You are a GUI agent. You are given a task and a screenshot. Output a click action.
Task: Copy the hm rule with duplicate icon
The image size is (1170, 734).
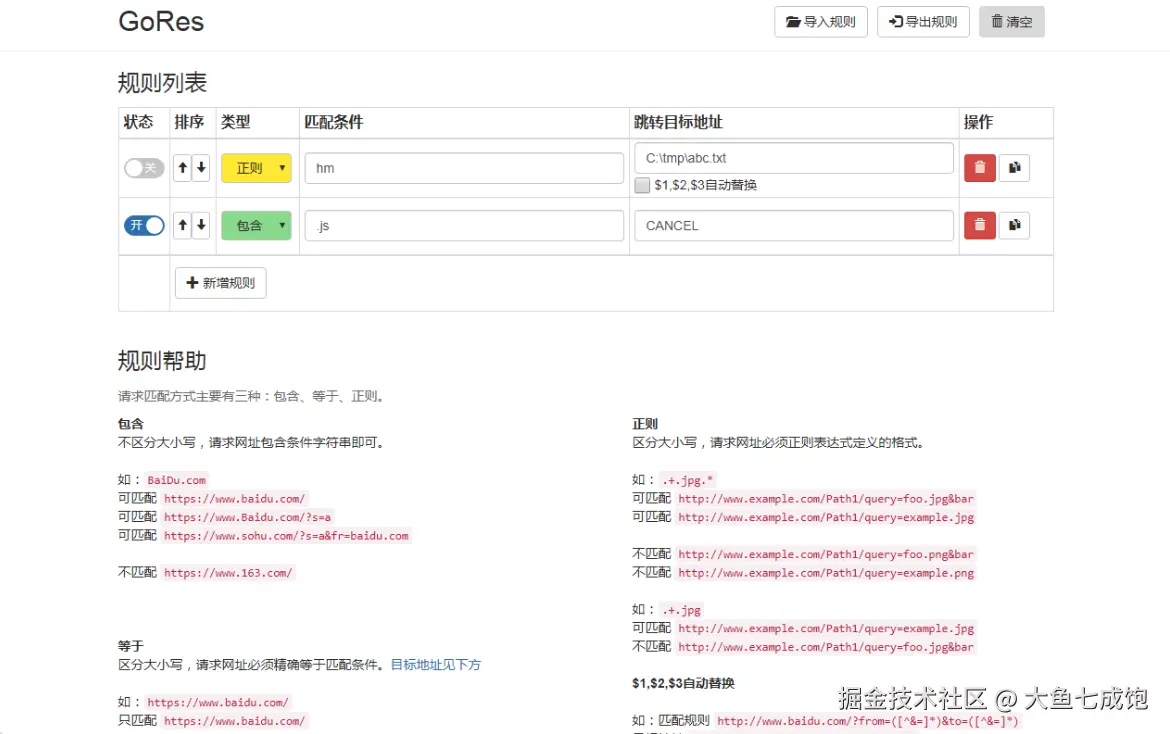tap(1014, 168)
